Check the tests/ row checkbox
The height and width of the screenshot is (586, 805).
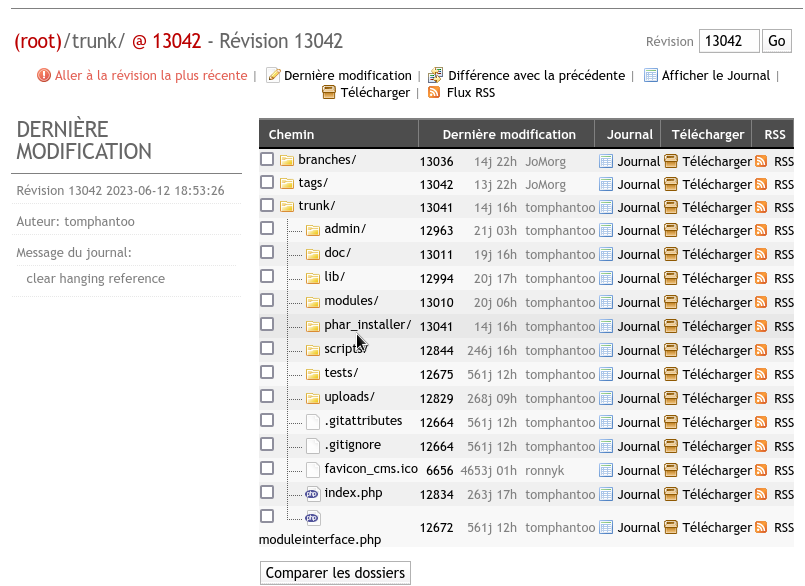(267, 372)
